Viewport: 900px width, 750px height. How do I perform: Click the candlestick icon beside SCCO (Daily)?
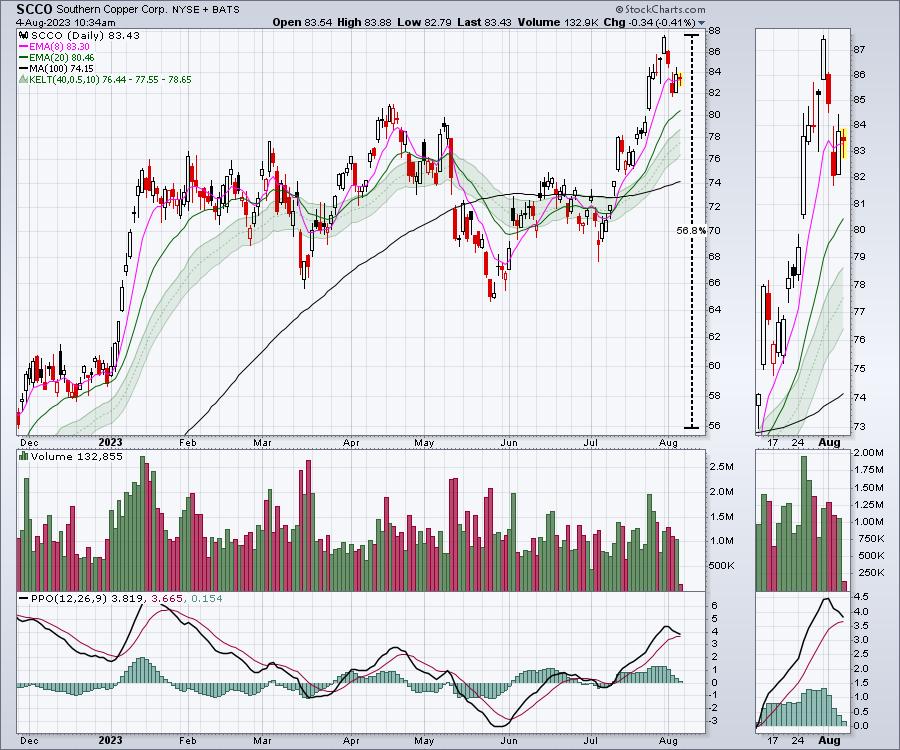coord(23,34)
